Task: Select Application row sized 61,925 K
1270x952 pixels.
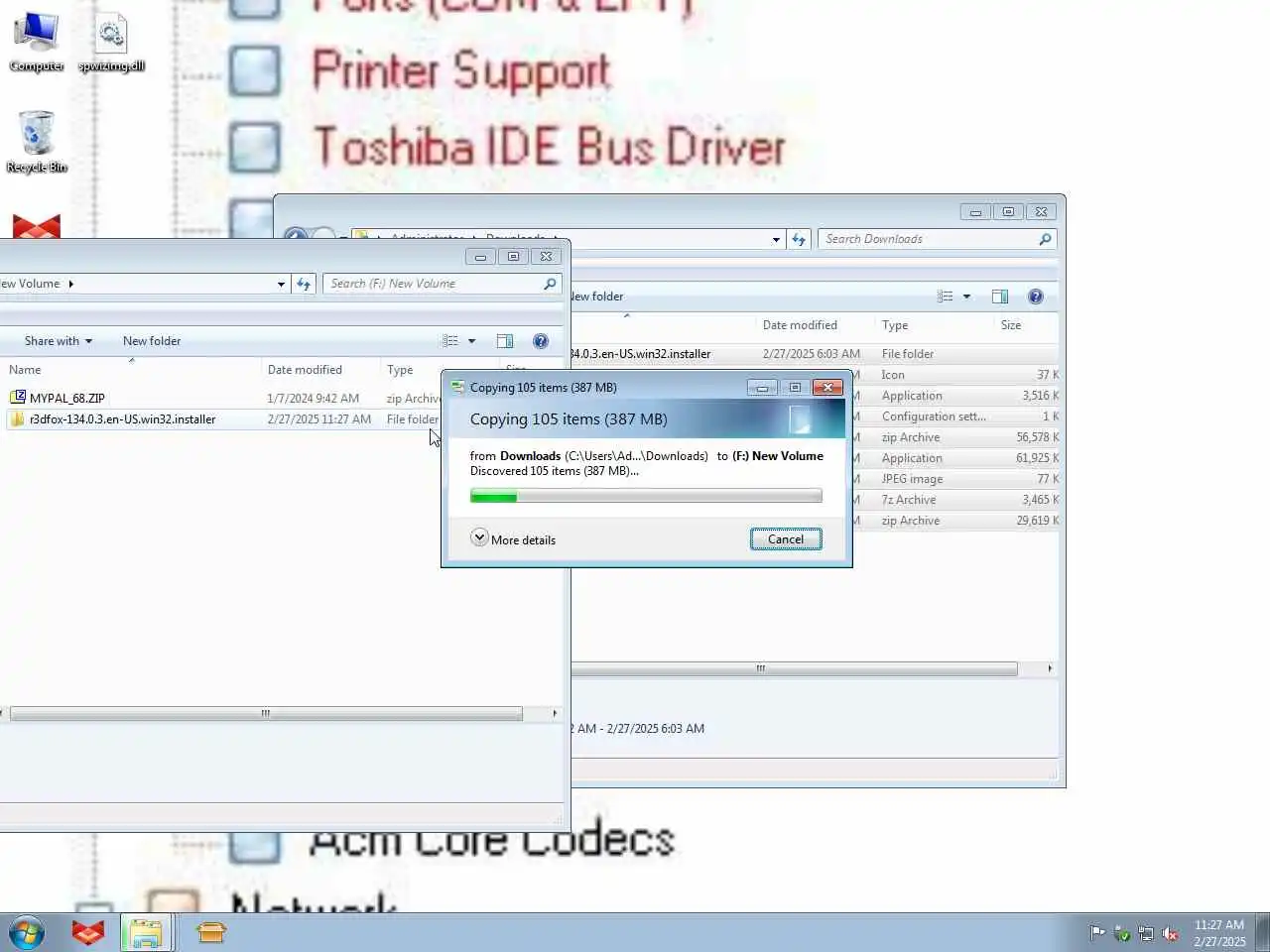Action: 955,458
